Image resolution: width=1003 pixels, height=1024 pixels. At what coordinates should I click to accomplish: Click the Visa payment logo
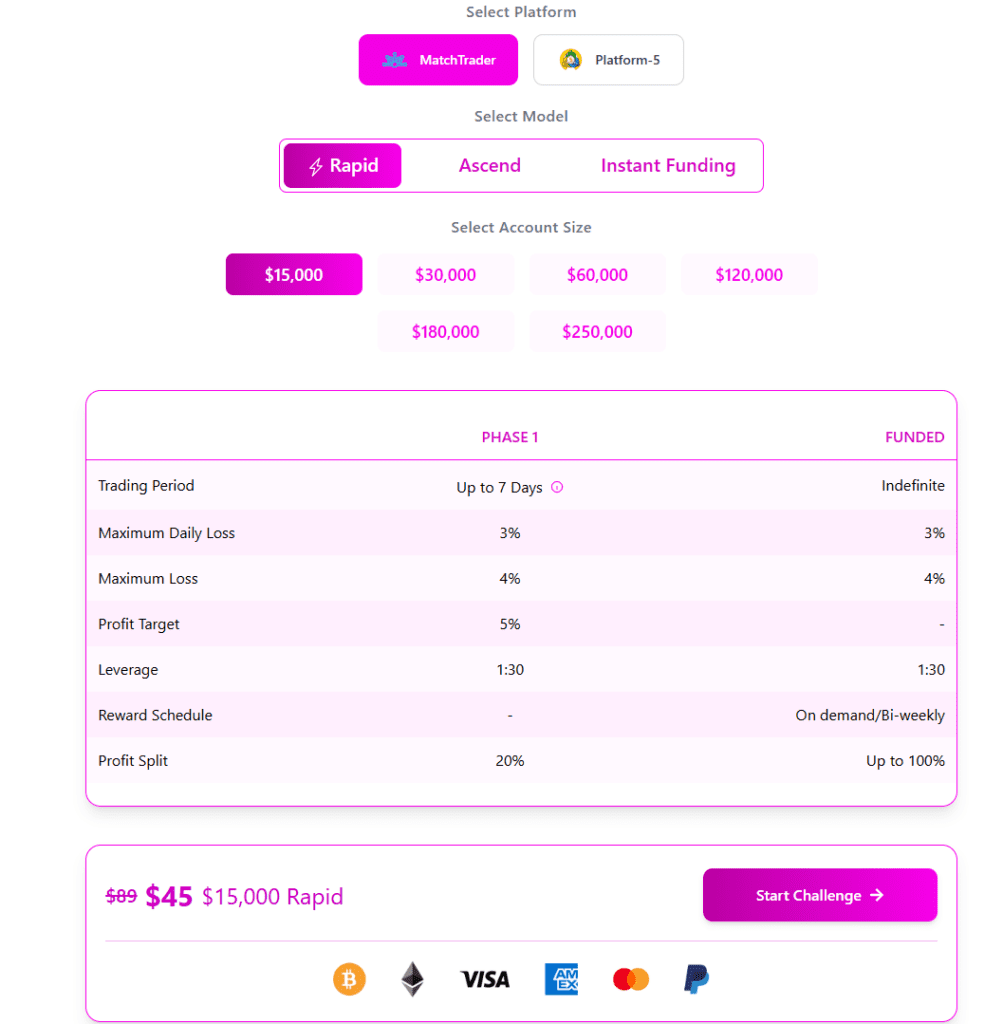[485, 979]
